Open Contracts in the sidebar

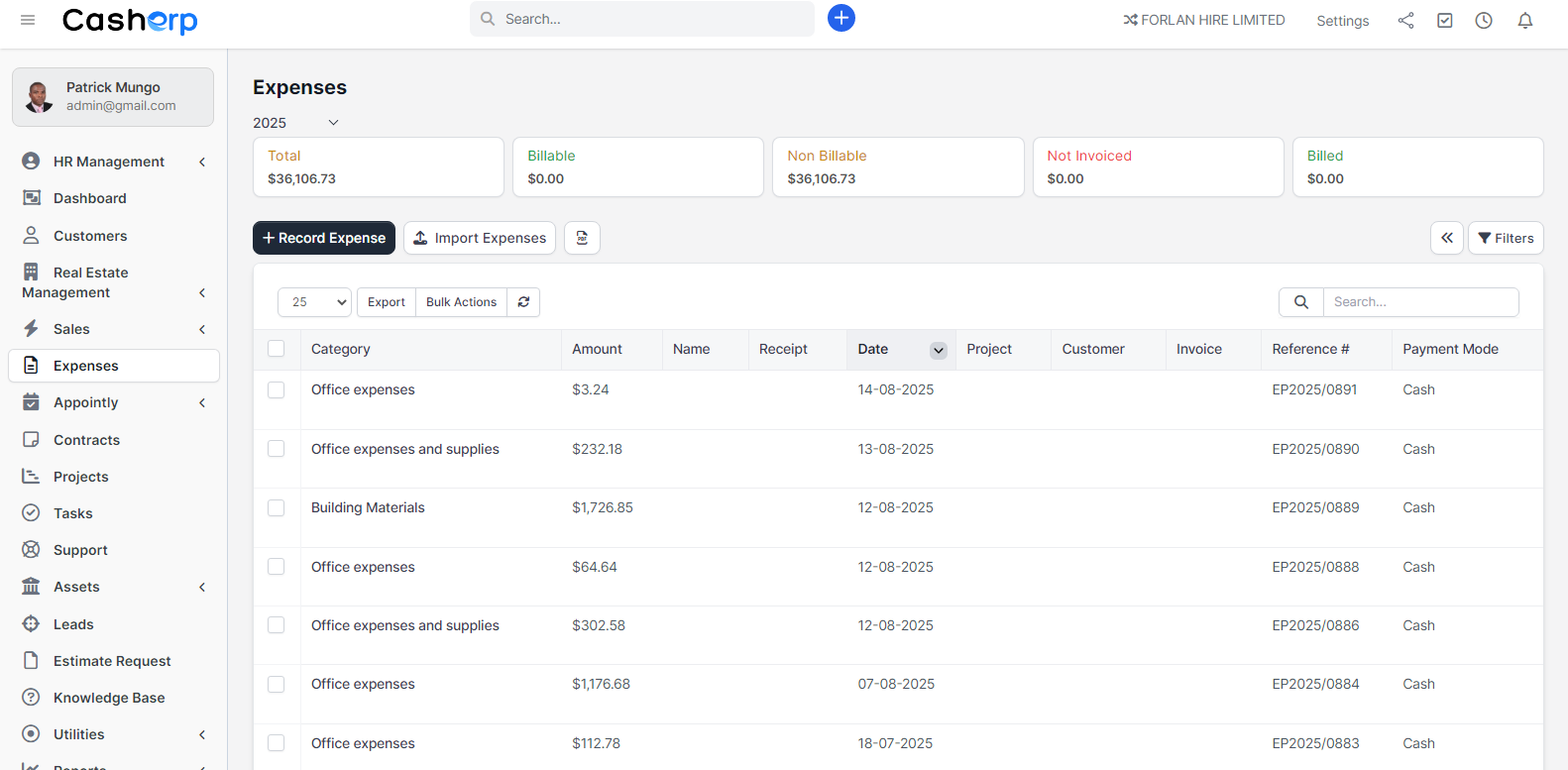coord(86,440)
